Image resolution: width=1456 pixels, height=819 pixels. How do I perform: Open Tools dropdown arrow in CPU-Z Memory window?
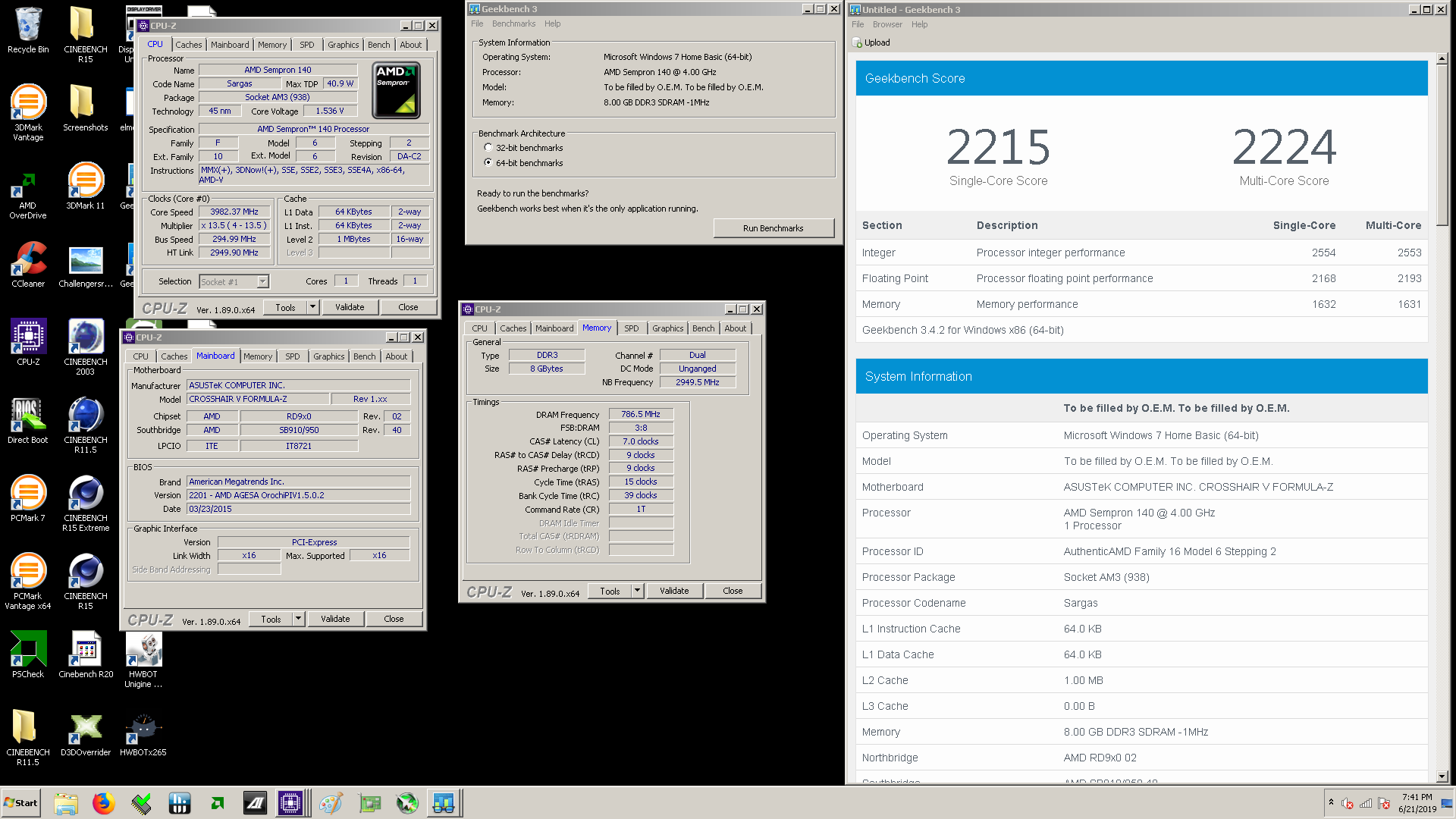tap(637, 591)
